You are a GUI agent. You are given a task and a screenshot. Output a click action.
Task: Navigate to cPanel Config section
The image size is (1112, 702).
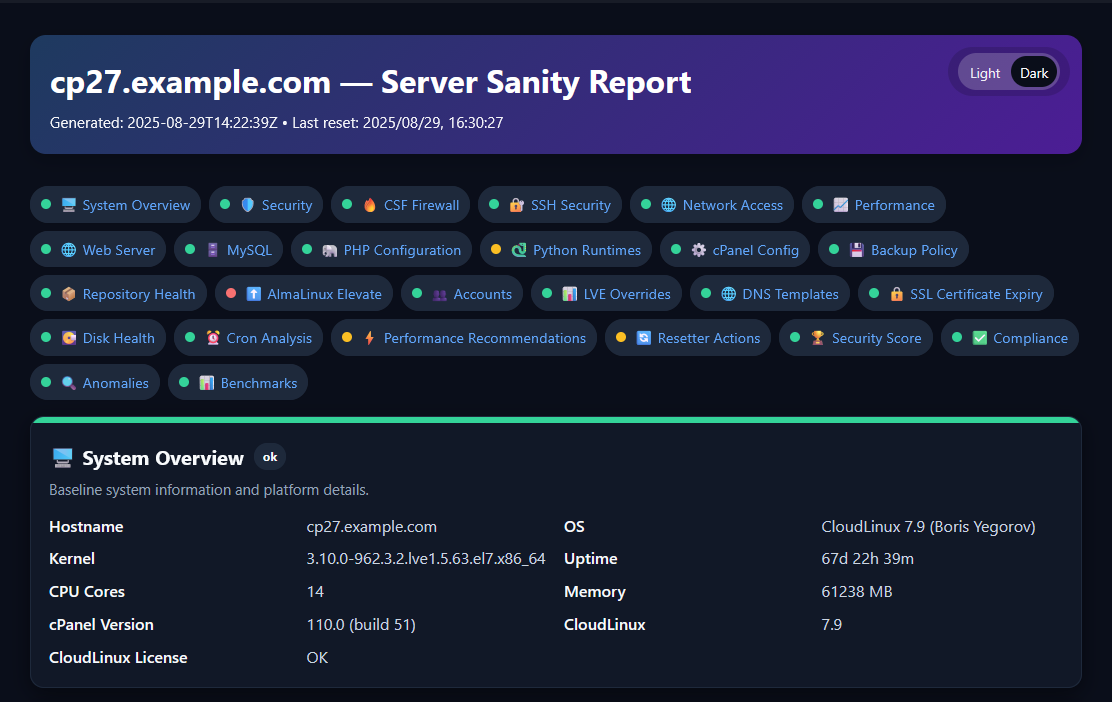point(735,250)
